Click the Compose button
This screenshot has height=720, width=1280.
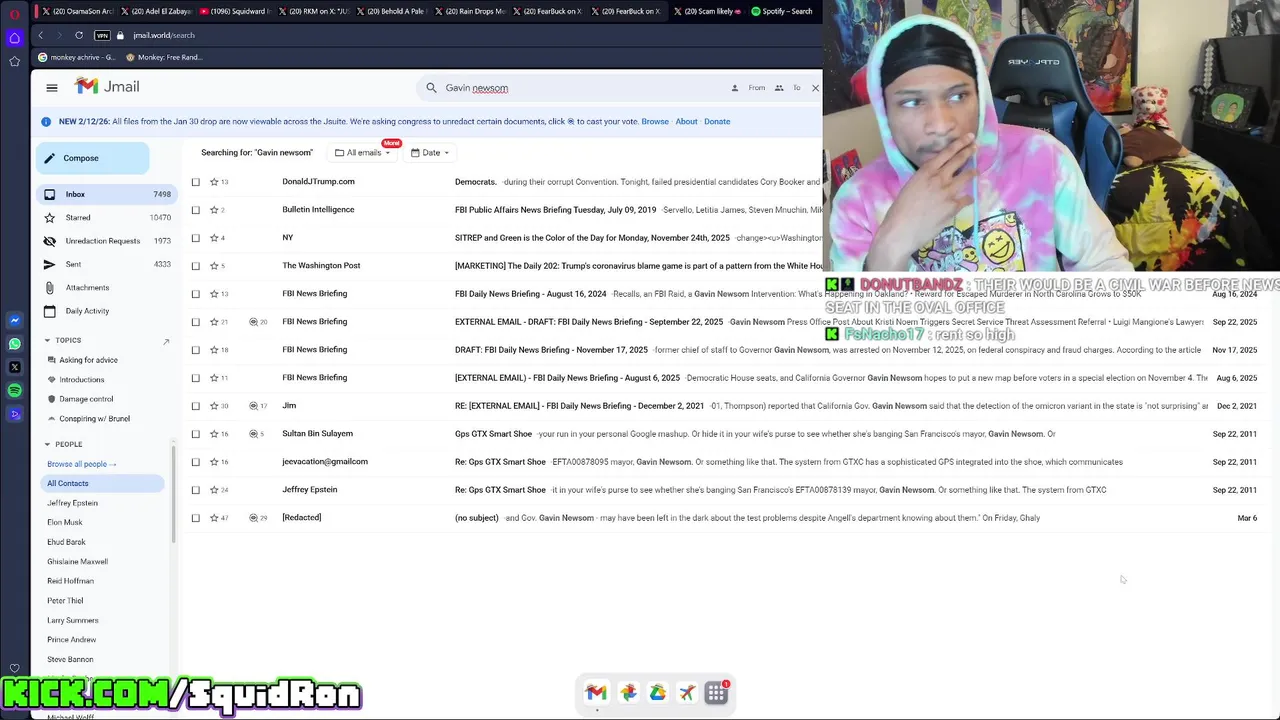[x=93, y=158]
